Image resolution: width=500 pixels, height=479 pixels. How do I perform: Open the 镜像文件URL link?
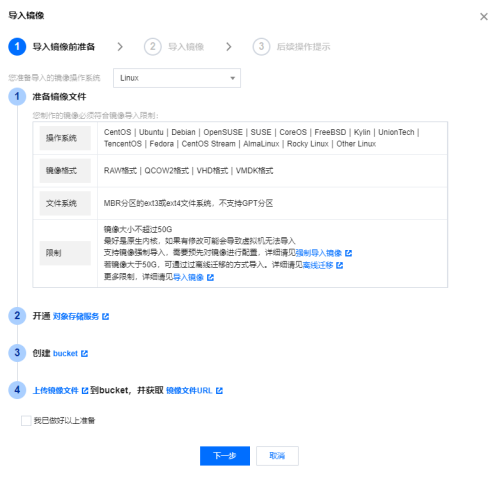tap(189, 391)
